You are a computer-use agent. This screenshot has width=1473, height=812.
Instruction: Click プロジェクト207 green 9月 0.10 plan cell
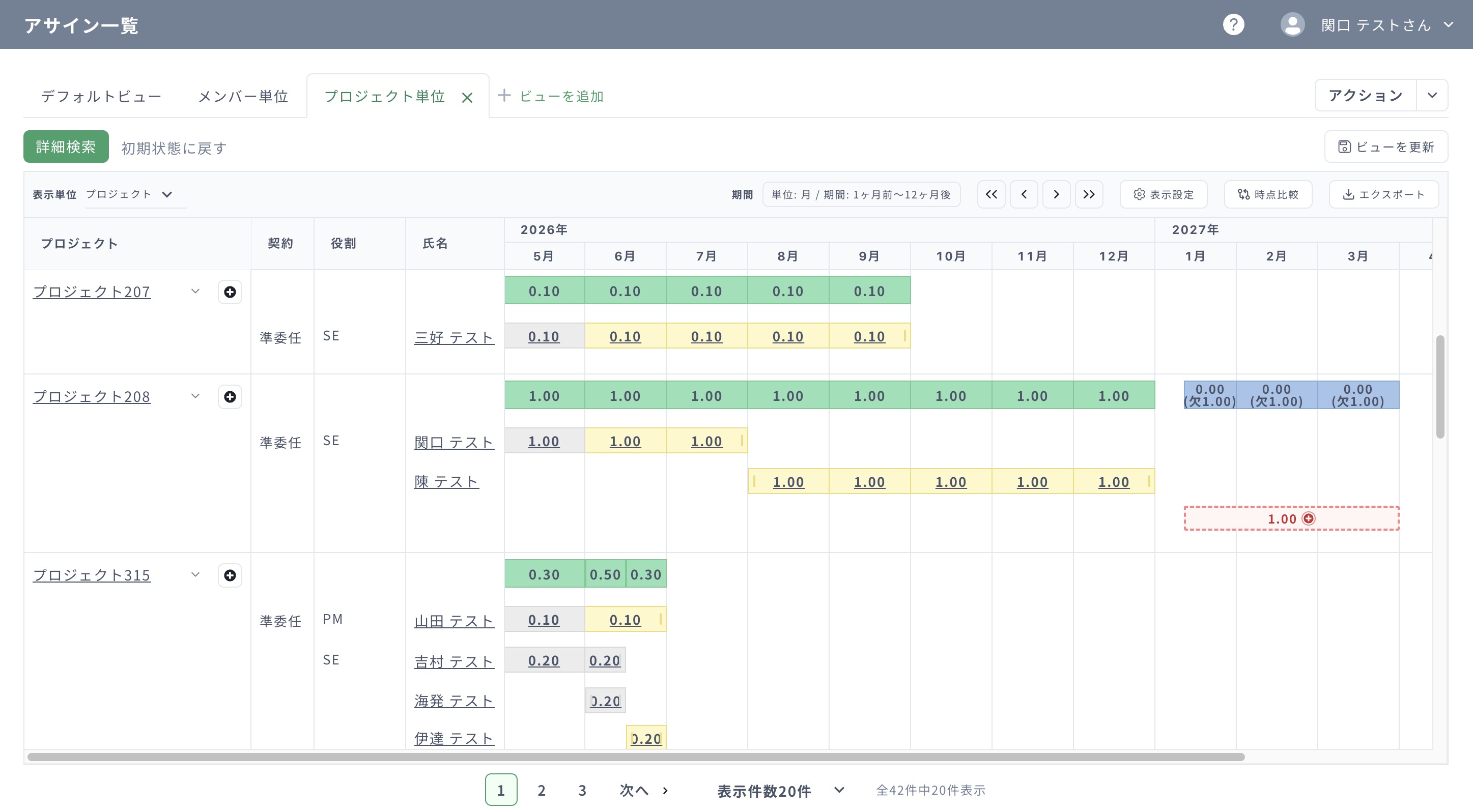tap(869, 291)
